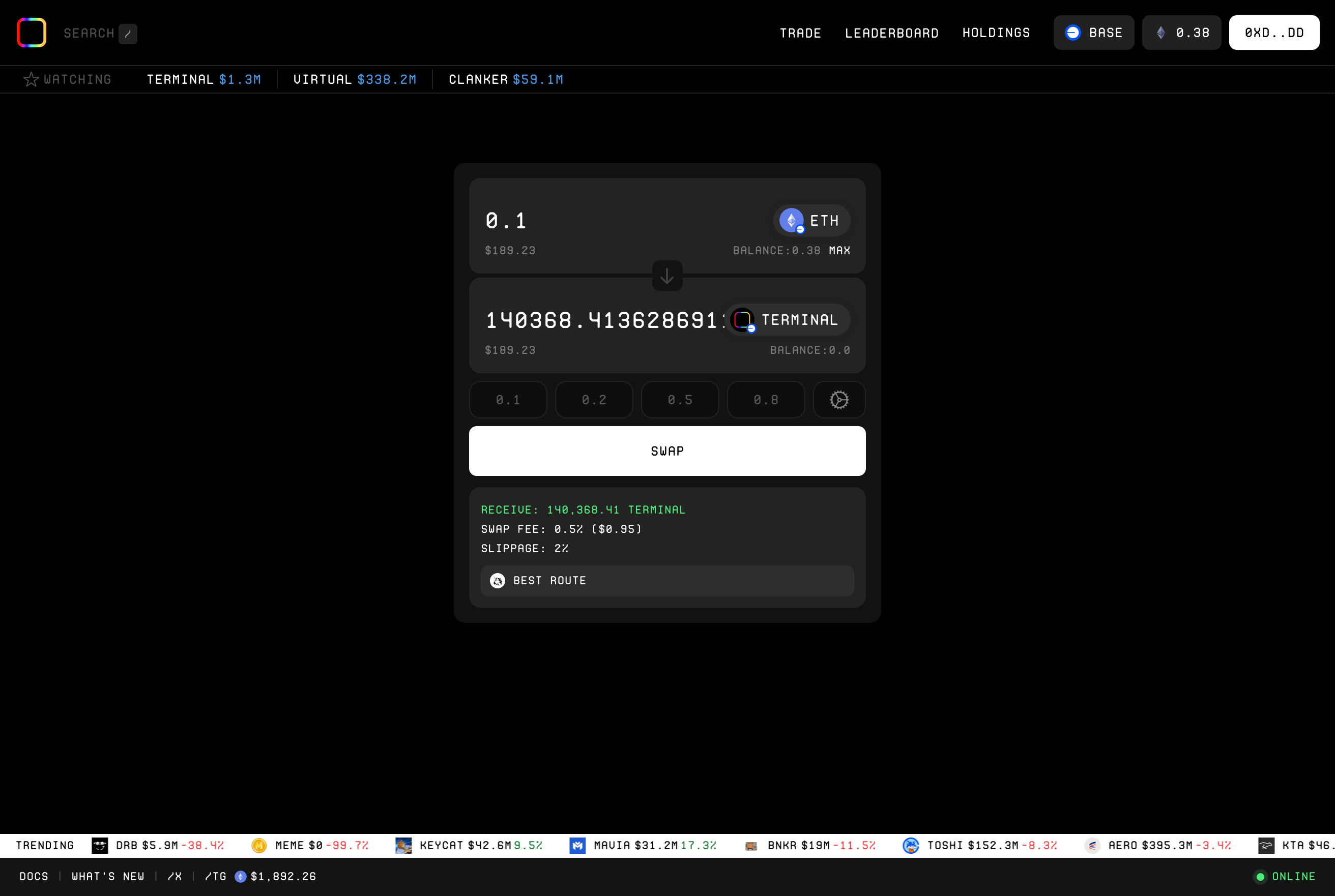
Task: Open the X social link
Action: tap(175, 877)
